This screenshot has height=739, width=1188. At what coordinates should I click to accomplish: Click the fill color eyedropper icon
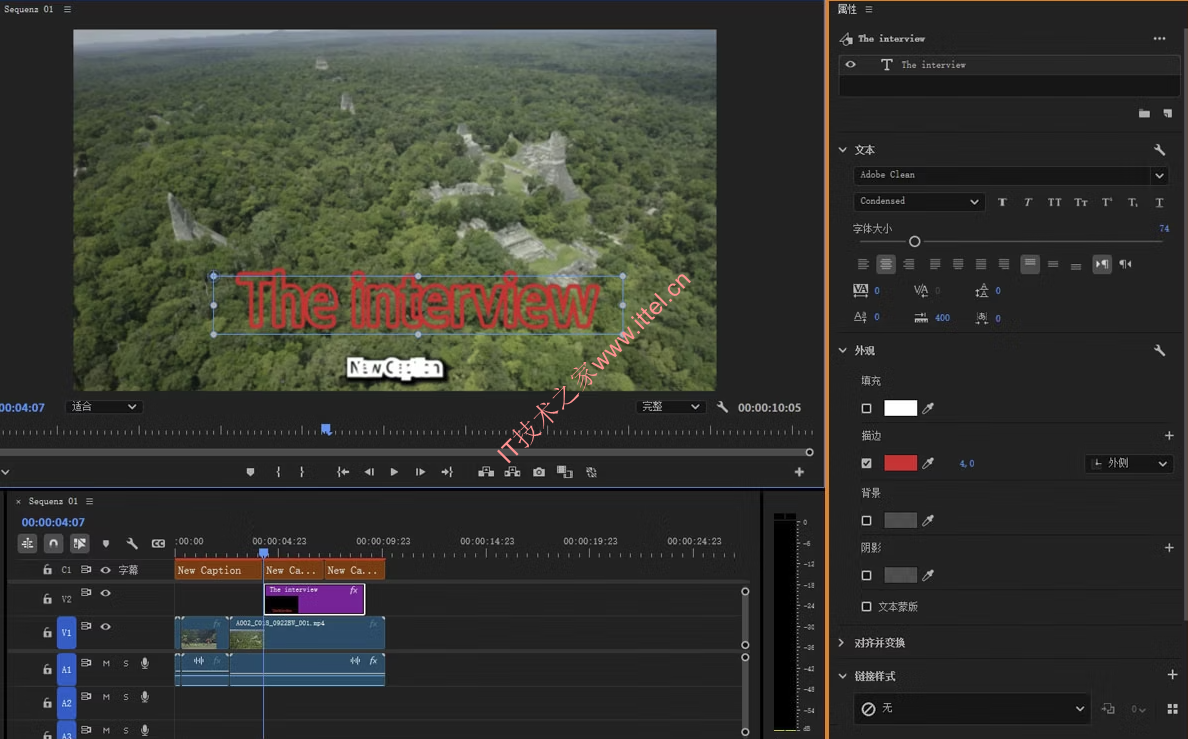coord(928,409)
